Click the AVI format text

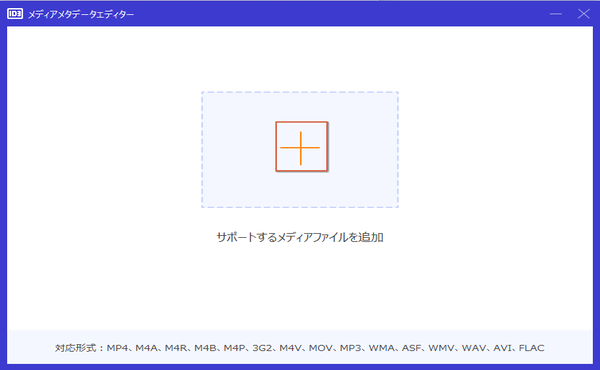click(502, 348)
